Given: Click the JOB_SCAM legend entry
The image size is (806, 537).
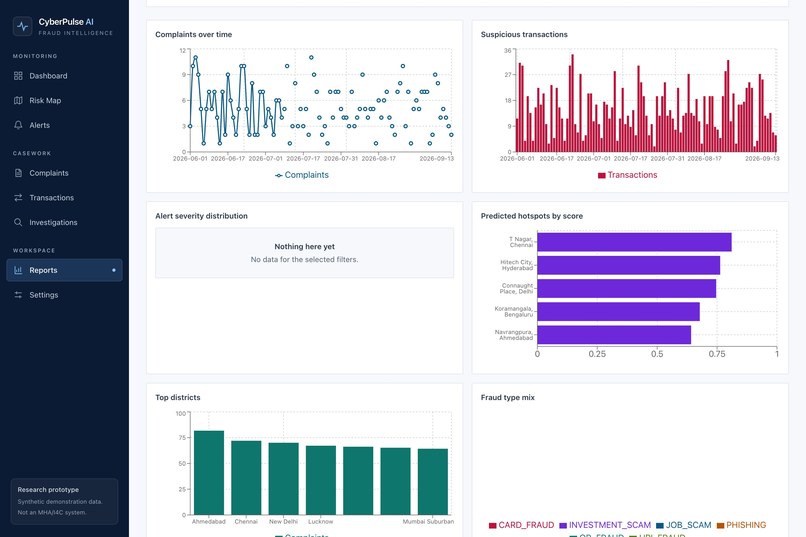Looking at the screenshot, I should (683, 525).
